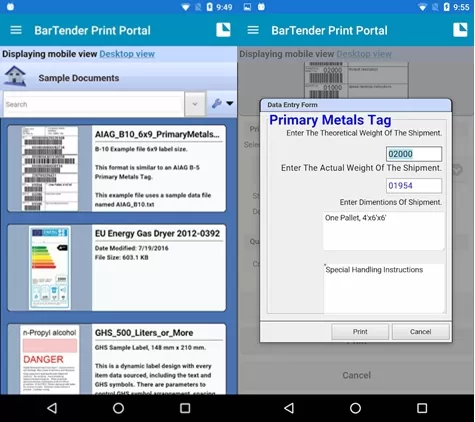The height and width of the screenshot is (422, 475).
Task: Tap Android recent apps button on left screen
Action: [x=185, y=408]
